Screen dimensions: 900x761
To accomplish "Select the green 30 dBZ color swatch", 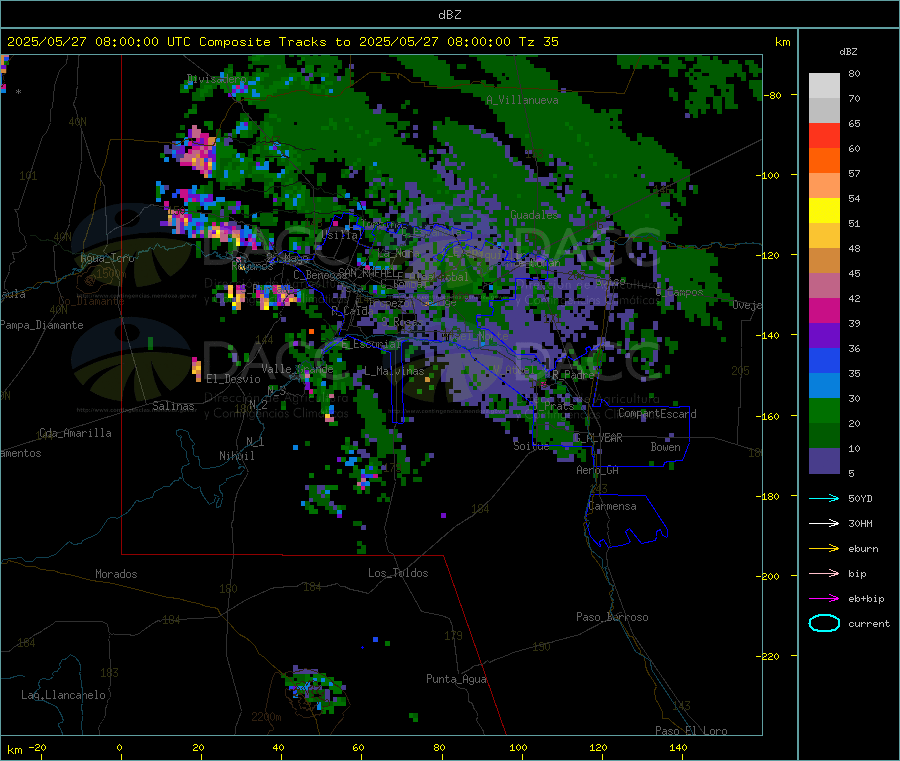I will pos(824,410).
